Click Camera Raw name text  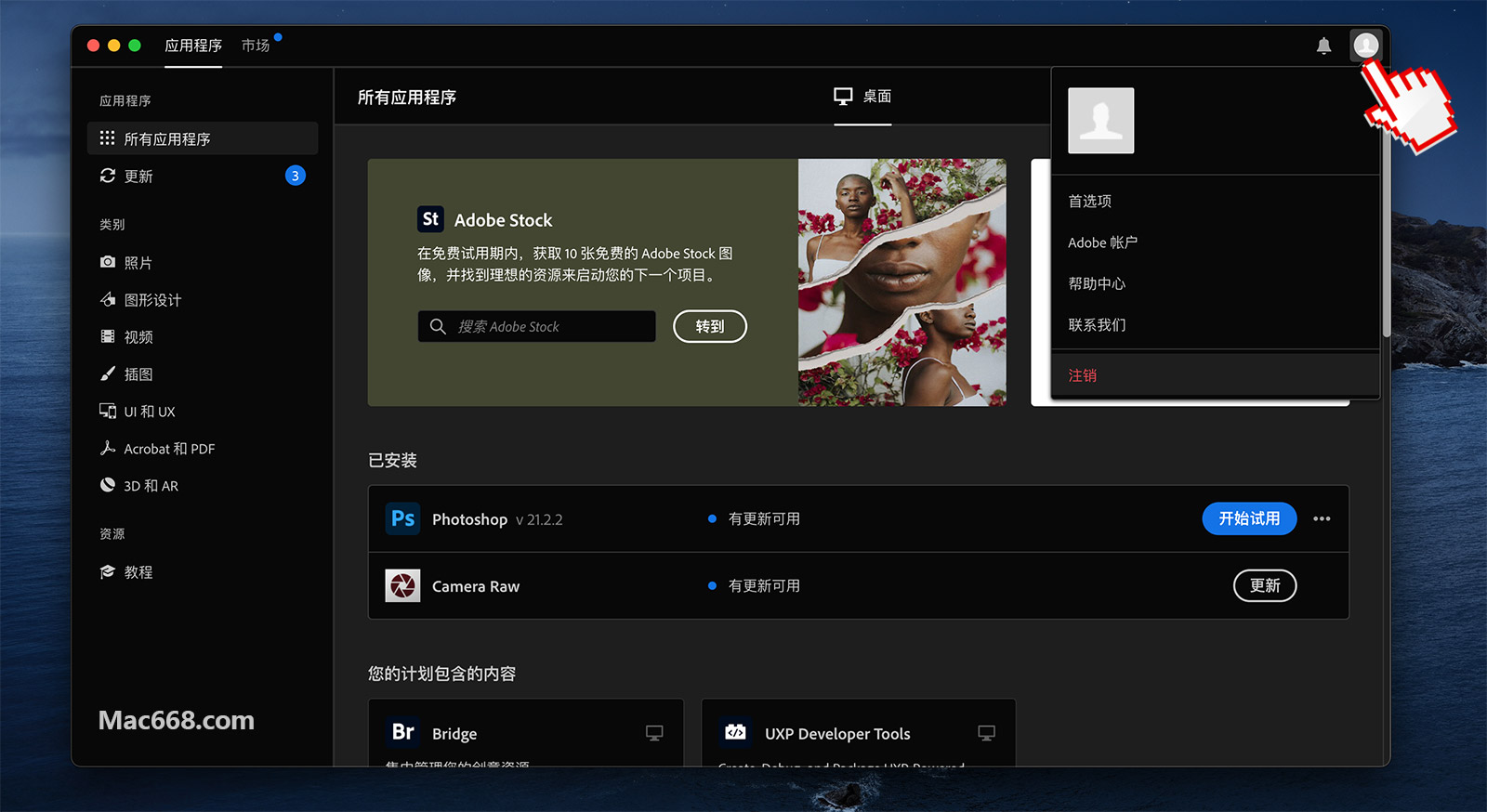(476, 586)
